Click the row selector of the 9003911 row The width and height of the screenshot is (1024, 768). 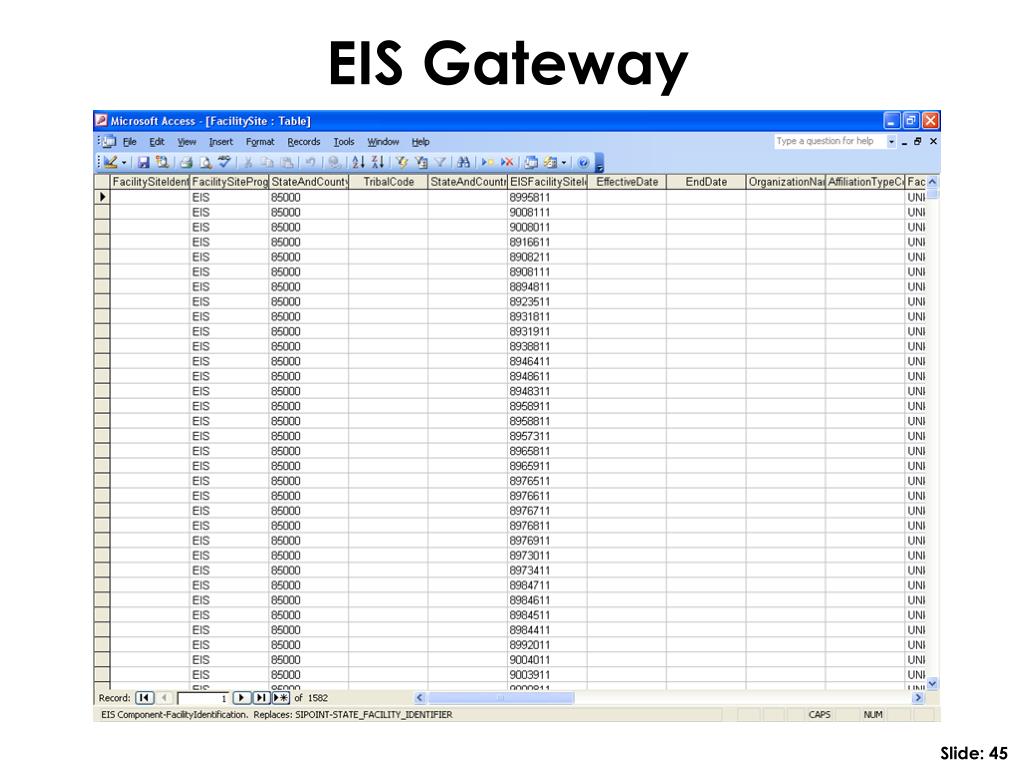tap(102, 675)
